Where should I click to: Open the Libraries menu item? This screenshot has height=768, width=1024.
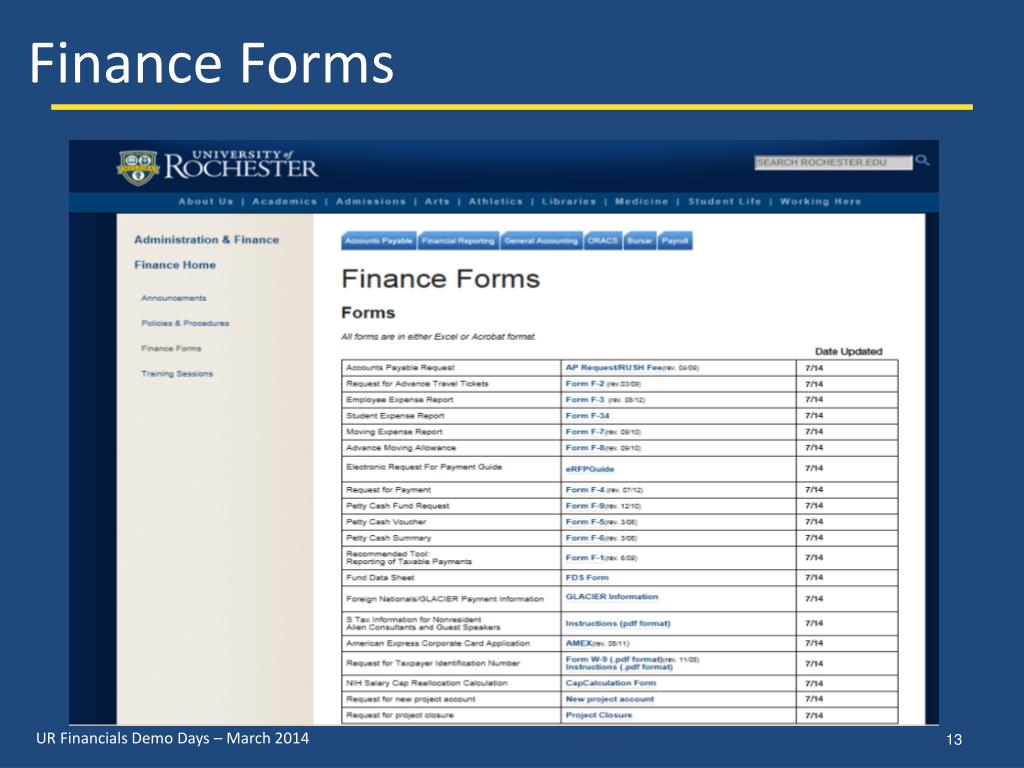click(569, 202)
